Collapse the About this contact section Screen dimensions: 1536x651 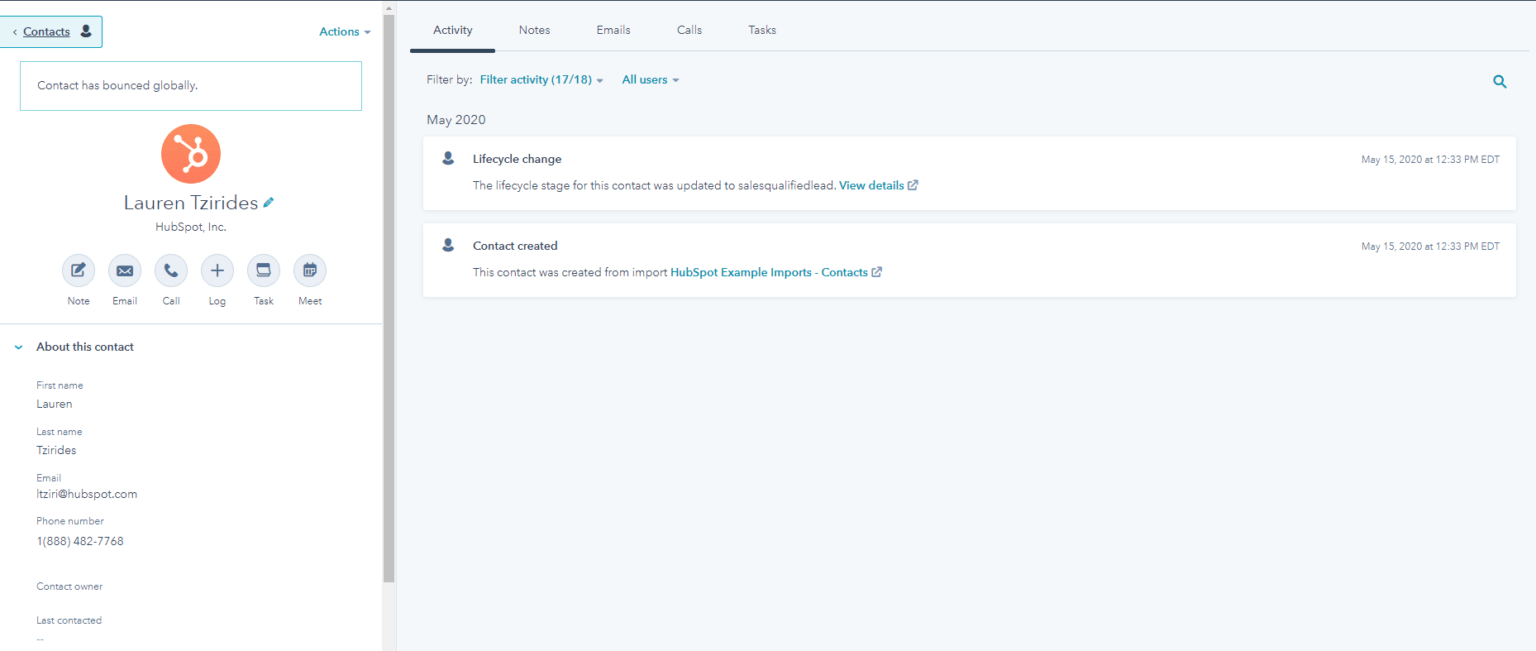pos(17,346)
